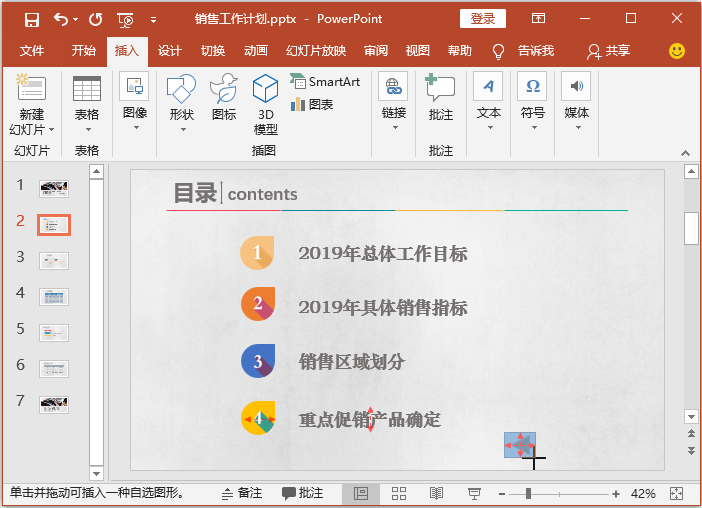Fit slide to current window icon

tap(676, 494)
